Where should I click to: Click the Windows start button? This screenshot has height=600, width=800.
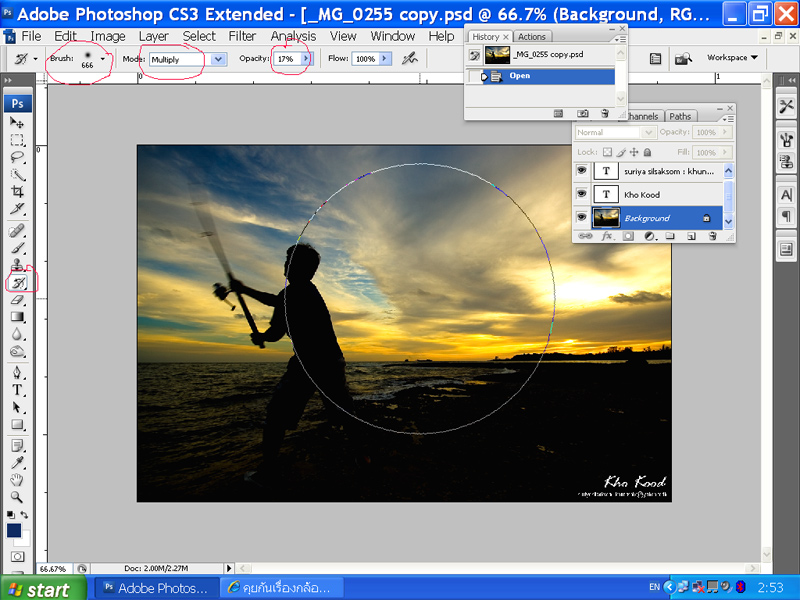[x=36, y=589]
